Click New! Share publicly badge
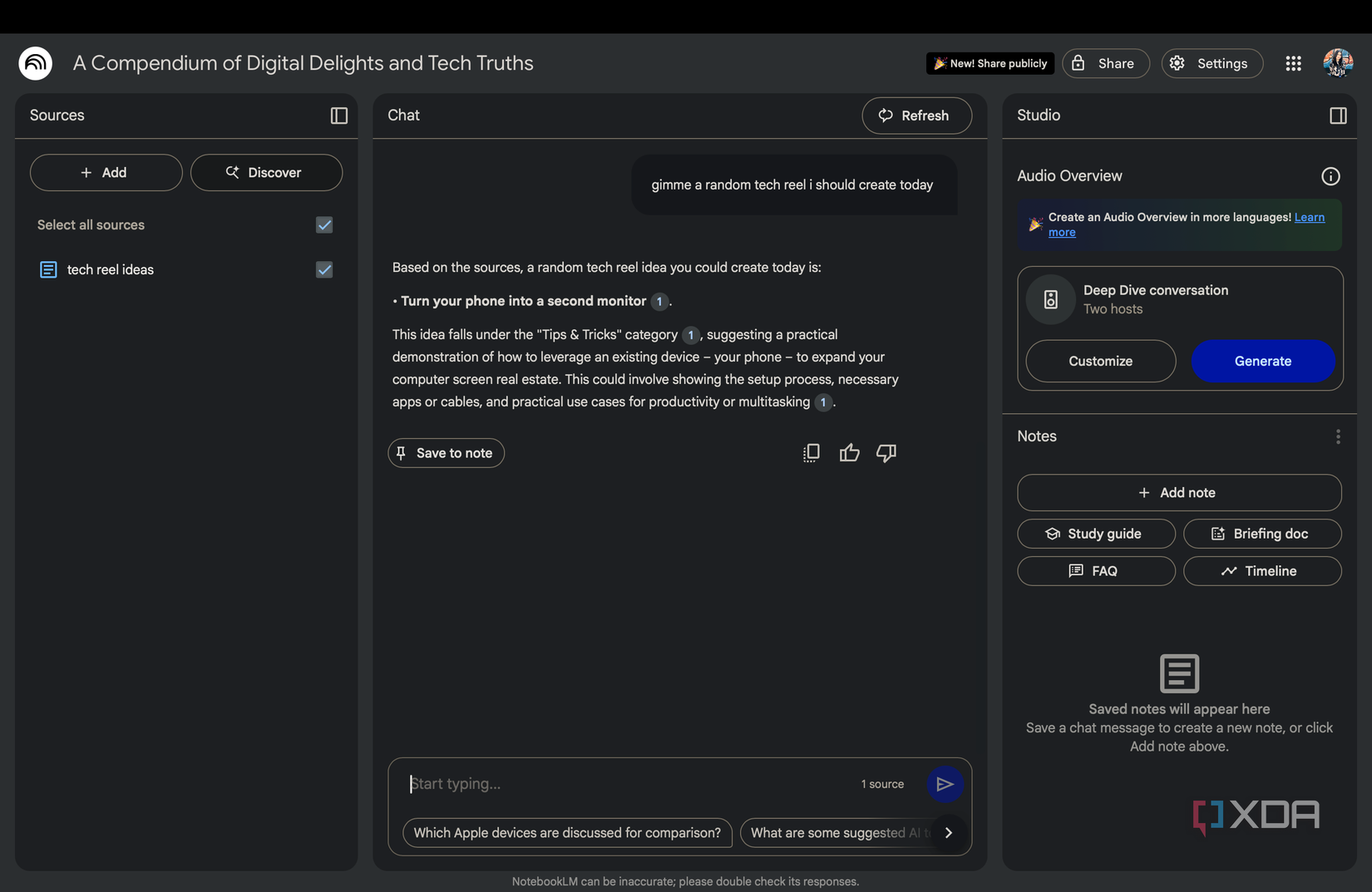Image resolution: width=1372 pixels, height=892 pixels. tap(990, 63)
